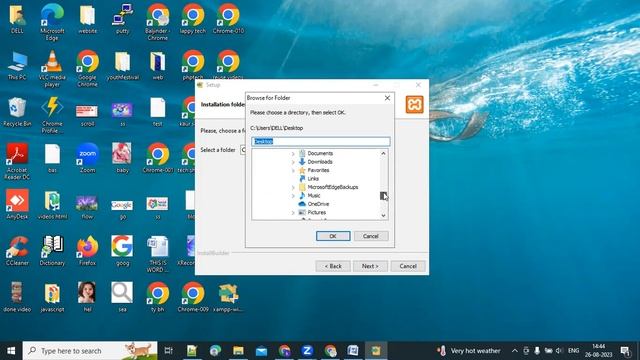The height and width of the screenshot is (360, 640).
Task: Select the hel photo desktop icon
Action: [x=87, y=298]
